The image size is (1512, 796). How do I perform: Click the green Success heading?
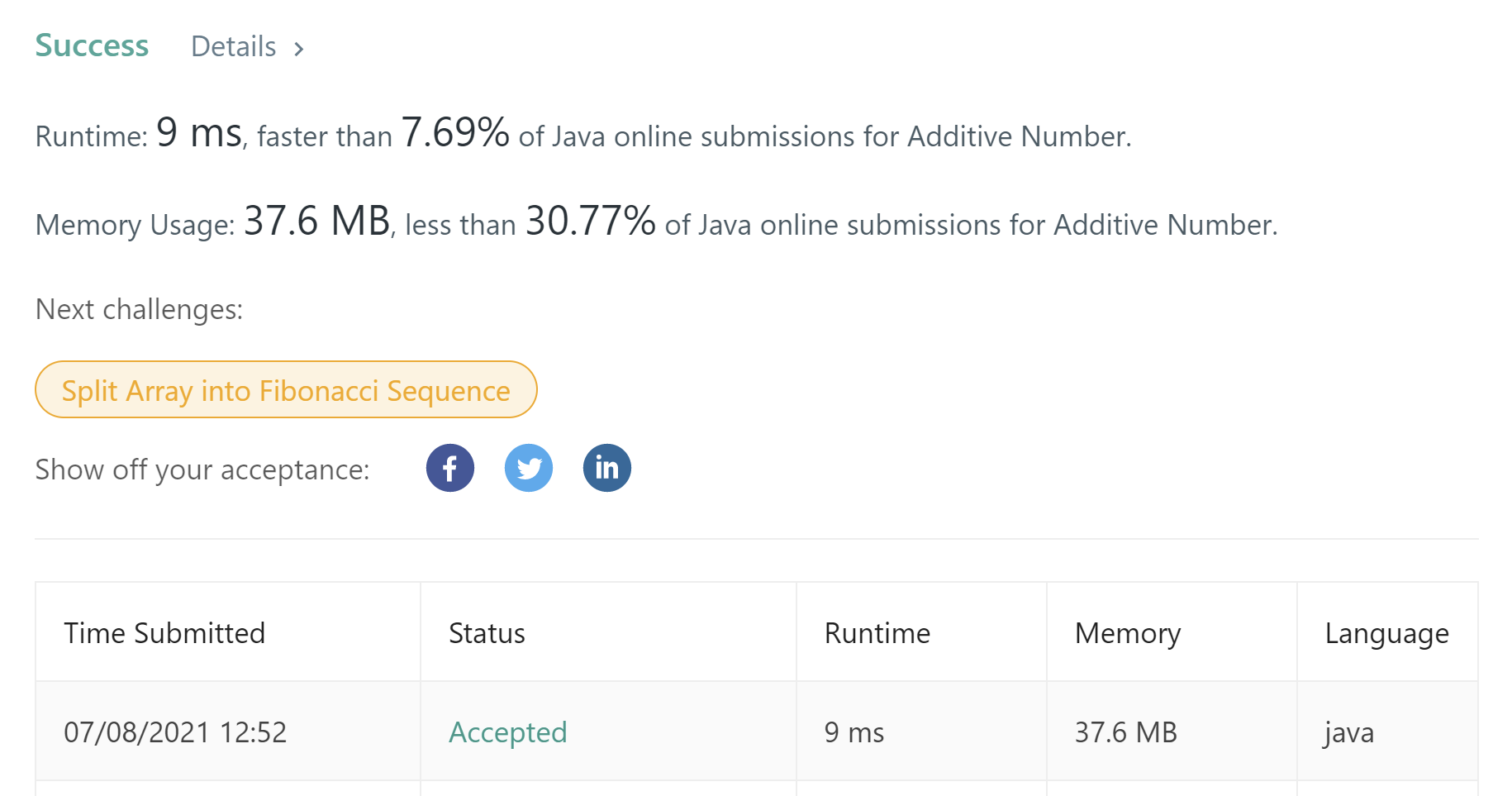tap(92, 45)
